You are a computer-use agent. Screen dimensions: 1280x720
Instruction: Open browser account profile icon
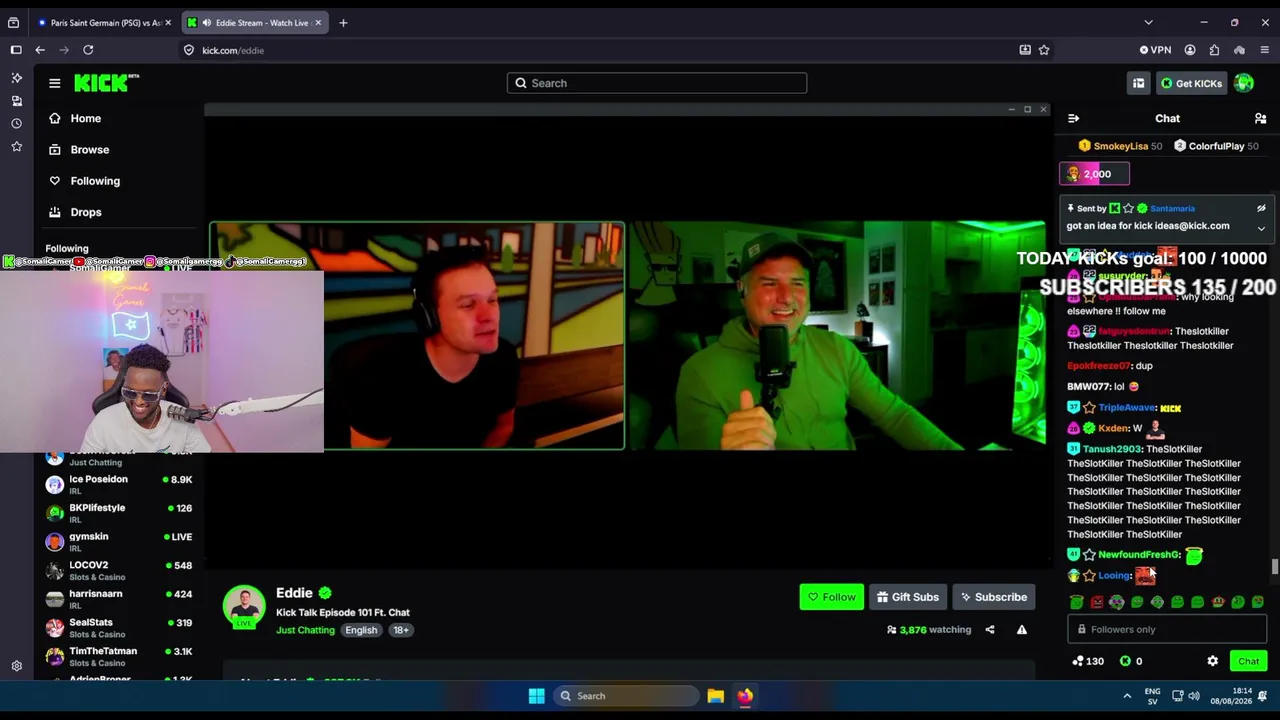(1190, 50)
